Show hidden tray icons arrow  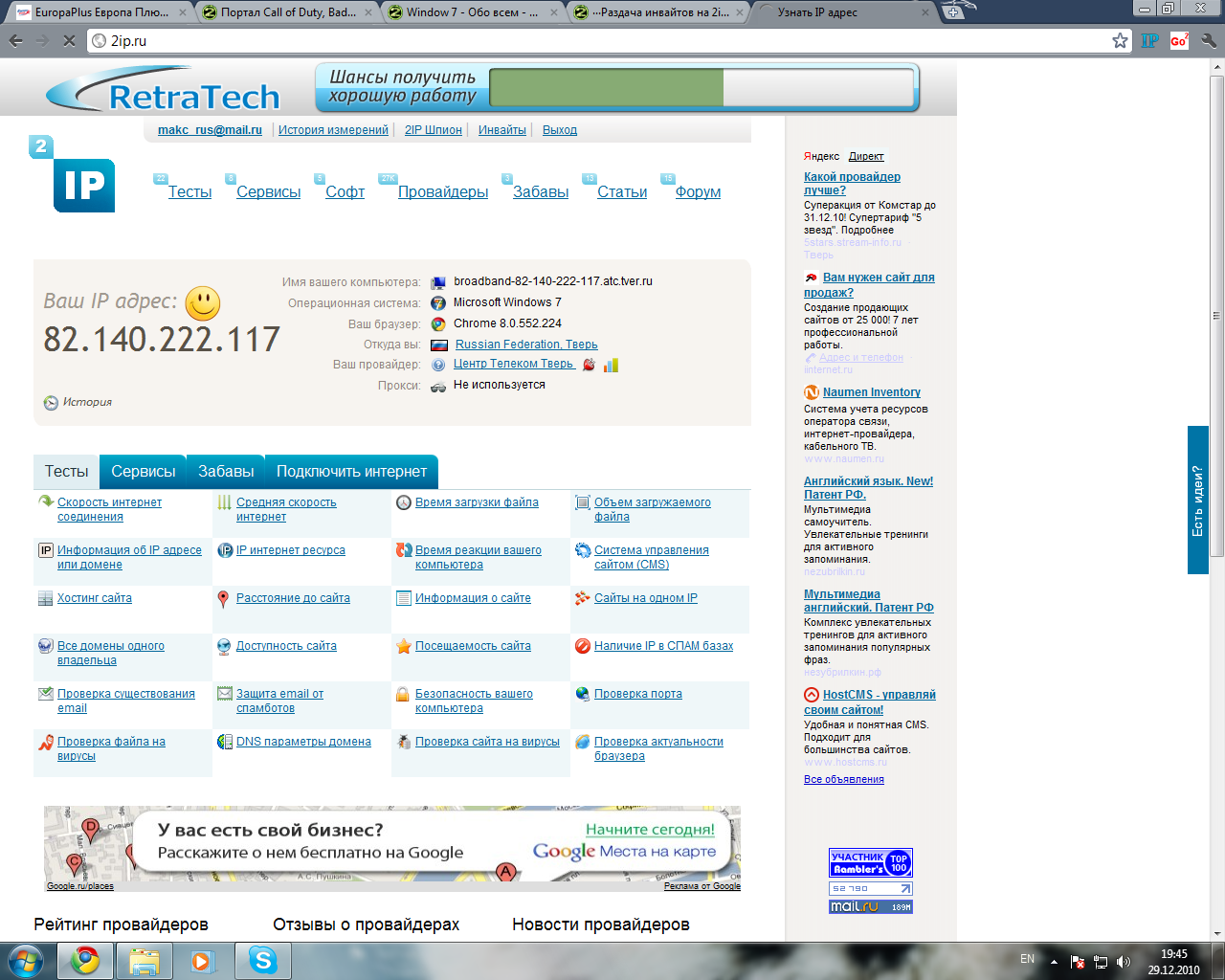1054,962
